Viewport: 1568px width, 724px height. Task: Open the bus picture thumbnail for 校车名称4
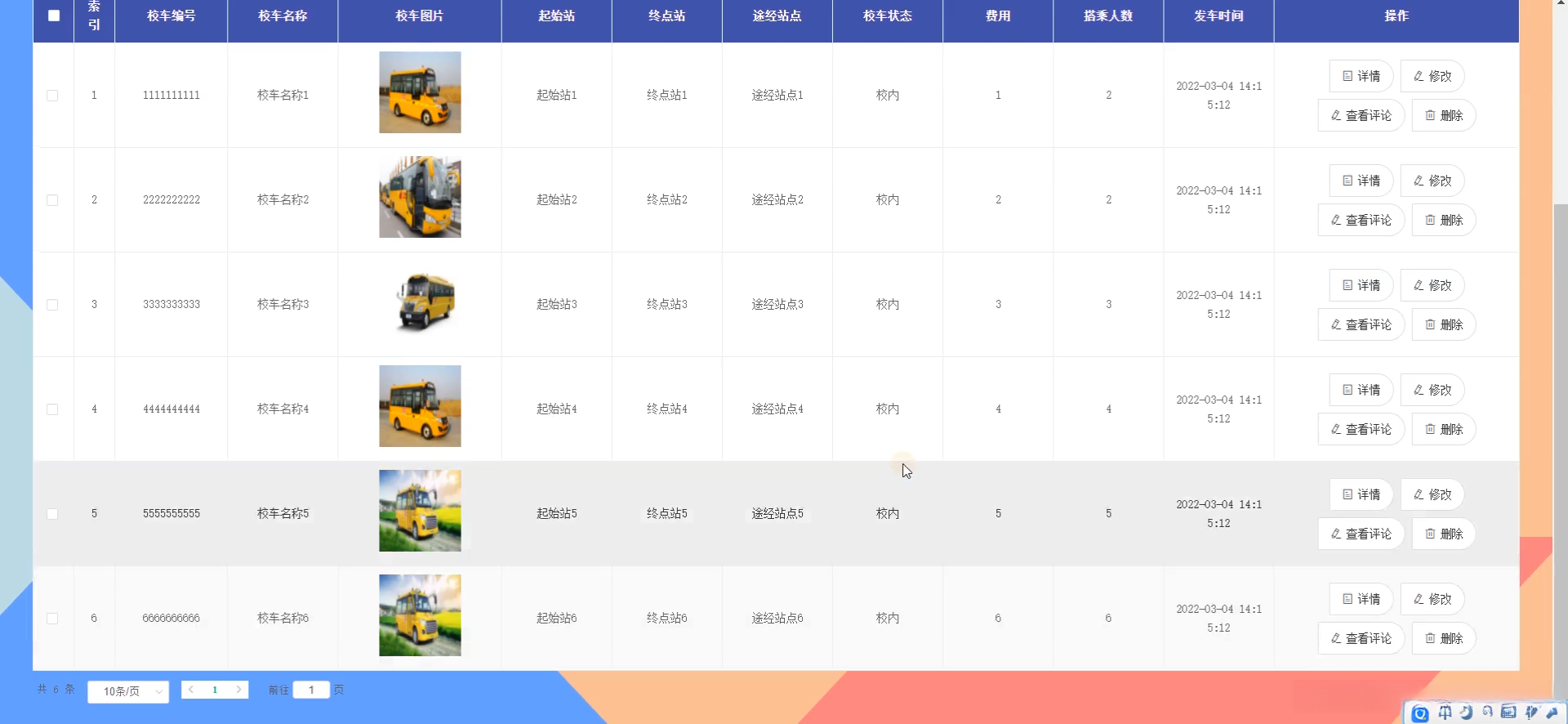point(420,406)
